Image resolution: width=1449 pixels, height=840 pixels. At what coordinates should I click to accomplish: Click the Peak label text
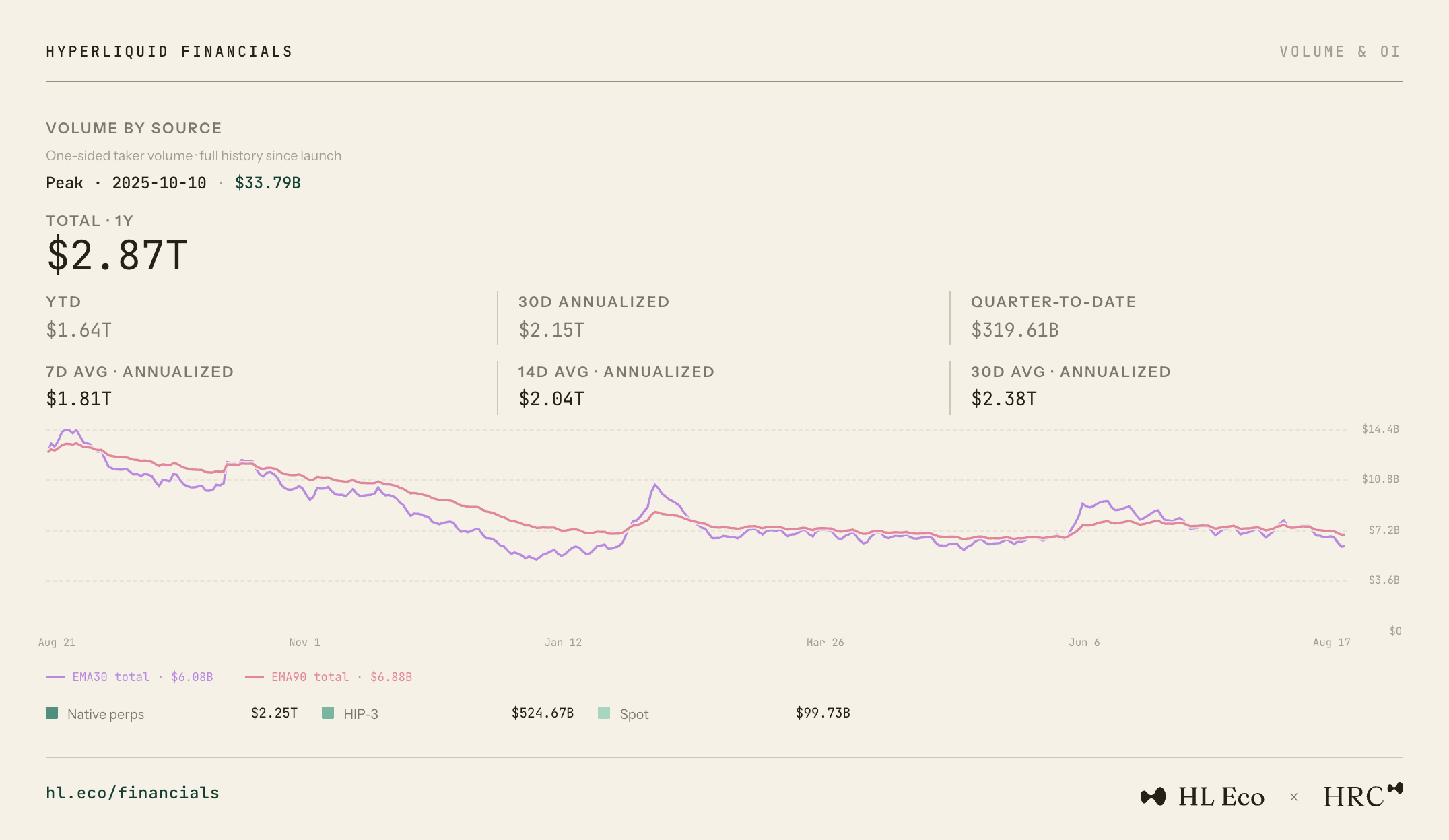click(65, 183)
